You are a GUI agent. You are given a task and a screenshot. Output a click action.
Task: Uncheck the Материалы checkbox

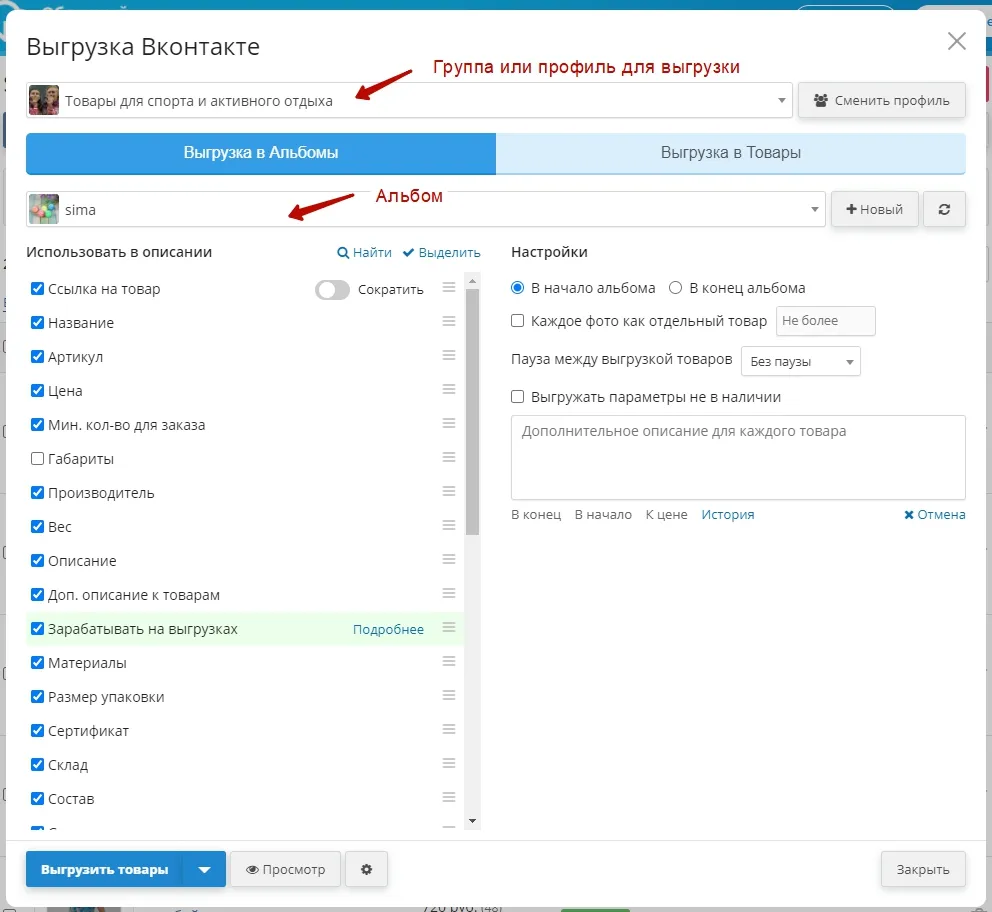pyautogui.click(x=37, y=662)
